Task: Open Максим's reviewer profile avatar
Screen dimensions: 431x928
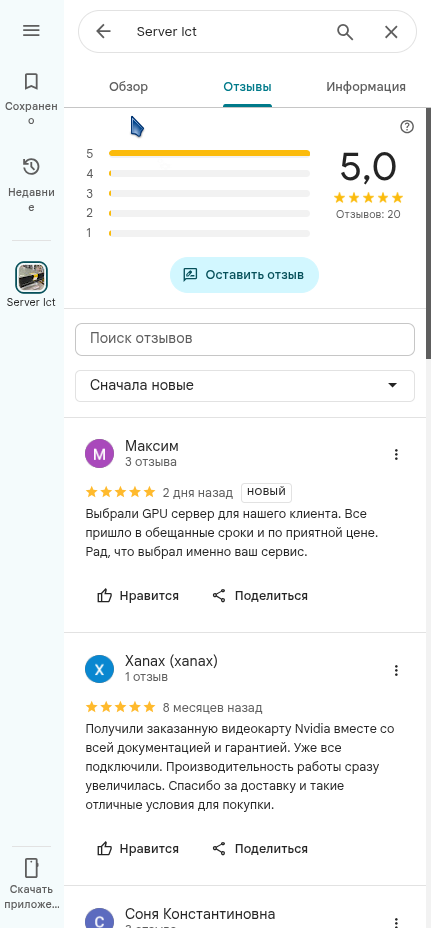Action: click(99, 454)
